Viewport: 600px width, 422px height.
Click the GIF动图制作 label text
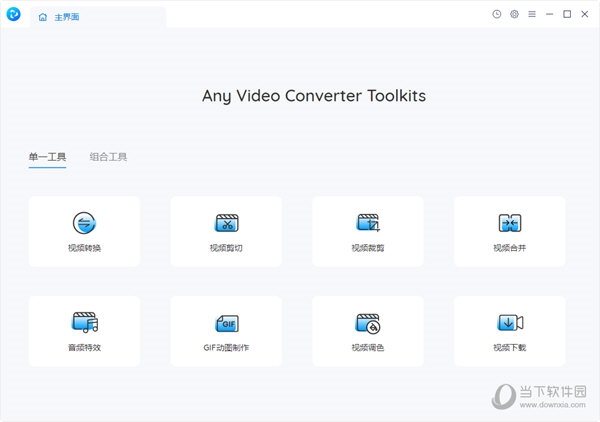tap(226, 347)
